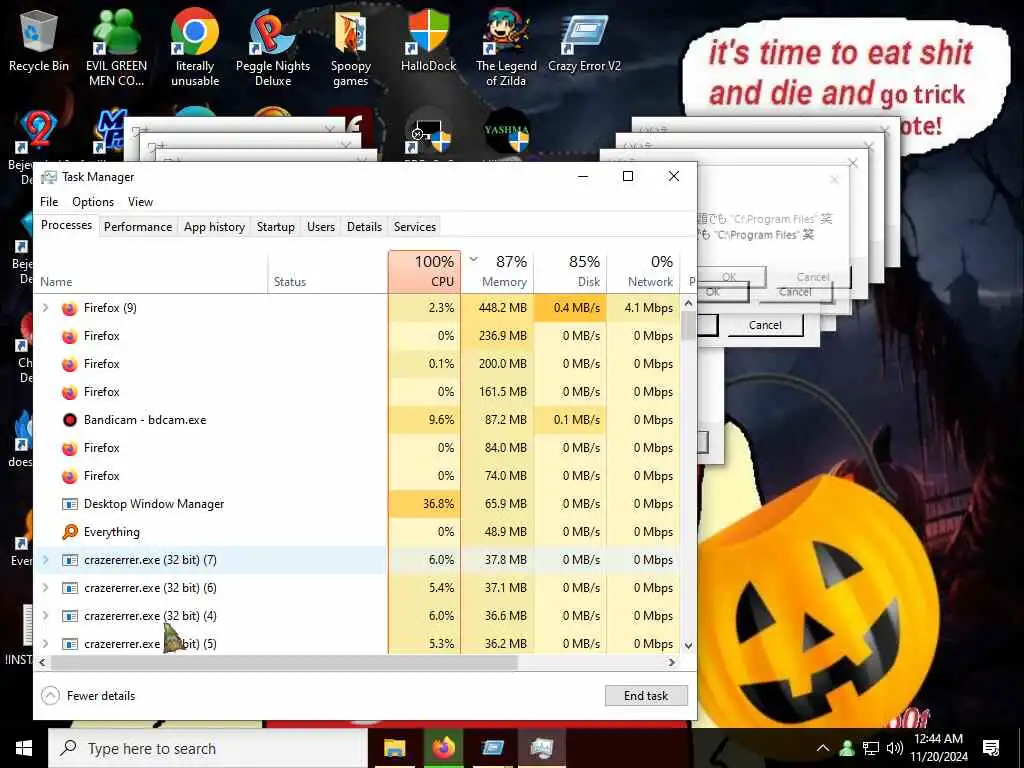This screenshot has height=768, width=1024.
Task: Sort processes by Memory column
Action: [x=498, y=271]
